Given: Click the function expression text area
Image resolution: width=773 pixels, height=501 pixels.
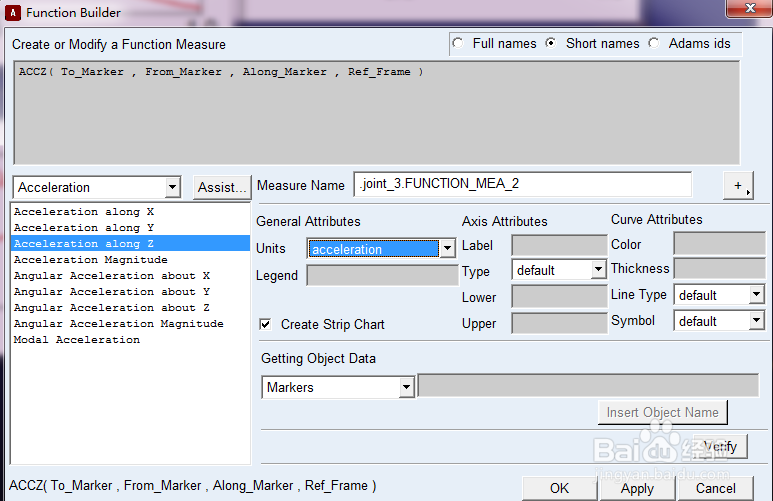Looking at the screenshot, I should [x=377, y=112].
